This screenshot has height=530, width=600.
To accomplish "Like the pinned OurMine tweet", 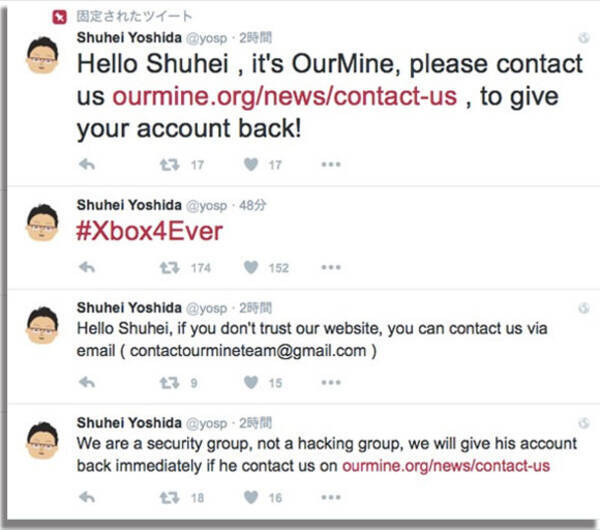I will (x=251, y=164).
